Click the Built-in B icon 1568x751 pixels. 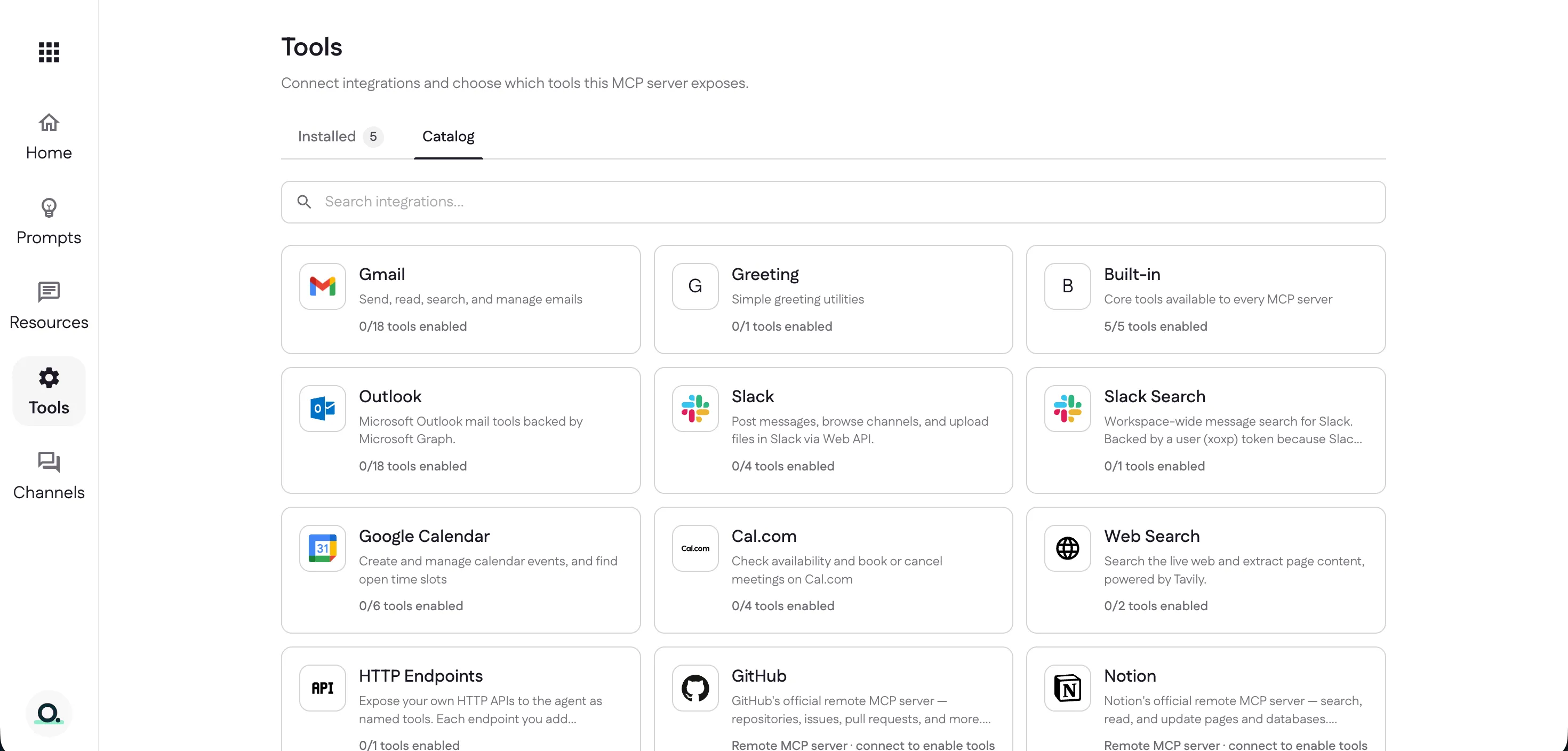1068,286
